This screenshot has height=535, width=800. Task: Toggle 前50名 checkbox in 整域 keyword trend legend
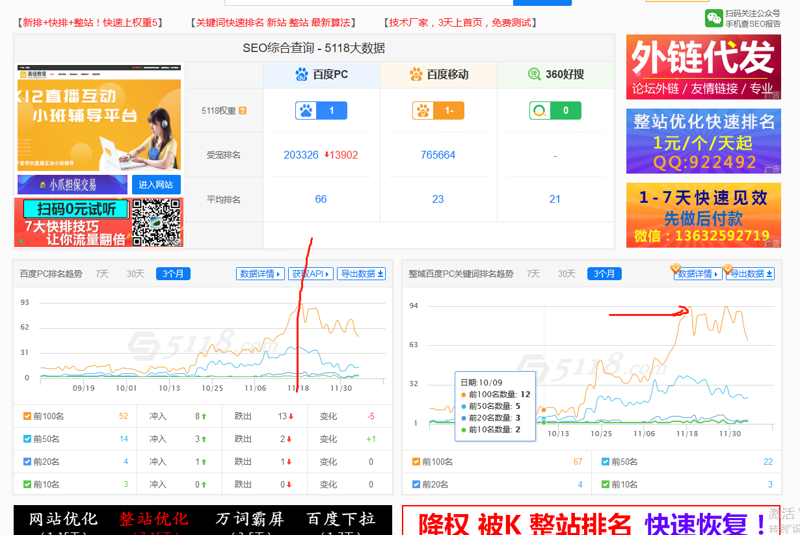pos(605,462)
